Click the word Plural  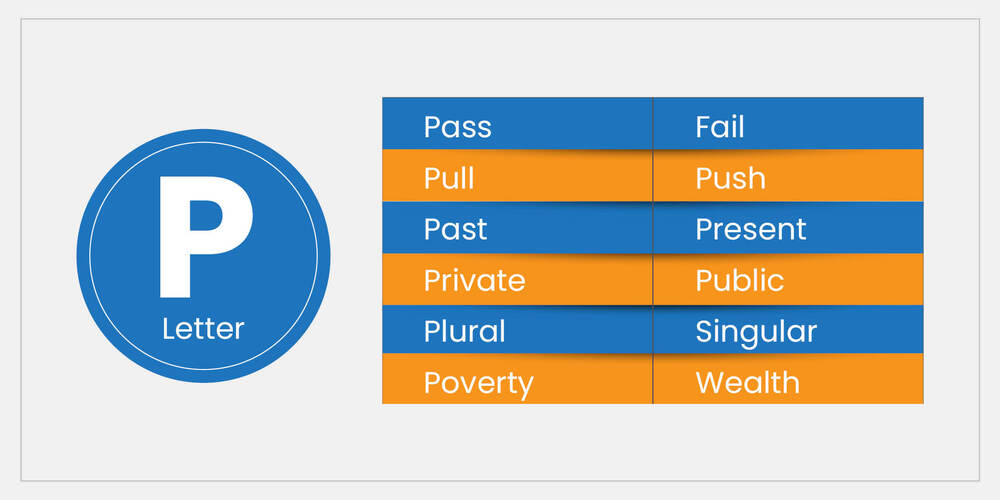[x=464, y=331]
